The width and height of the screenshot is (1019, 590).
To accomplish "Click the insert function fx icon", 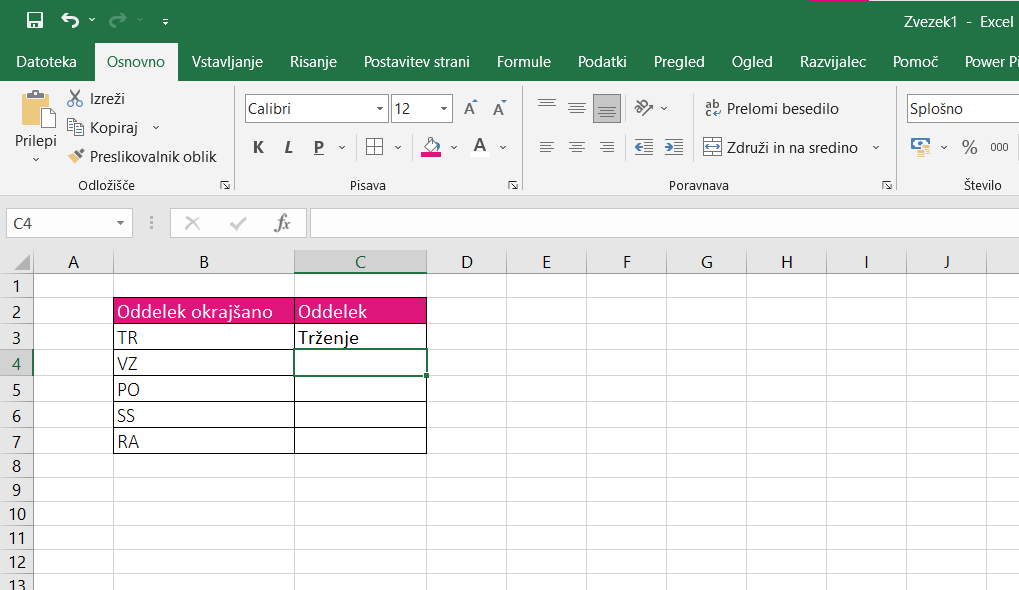I will [282, 224].
